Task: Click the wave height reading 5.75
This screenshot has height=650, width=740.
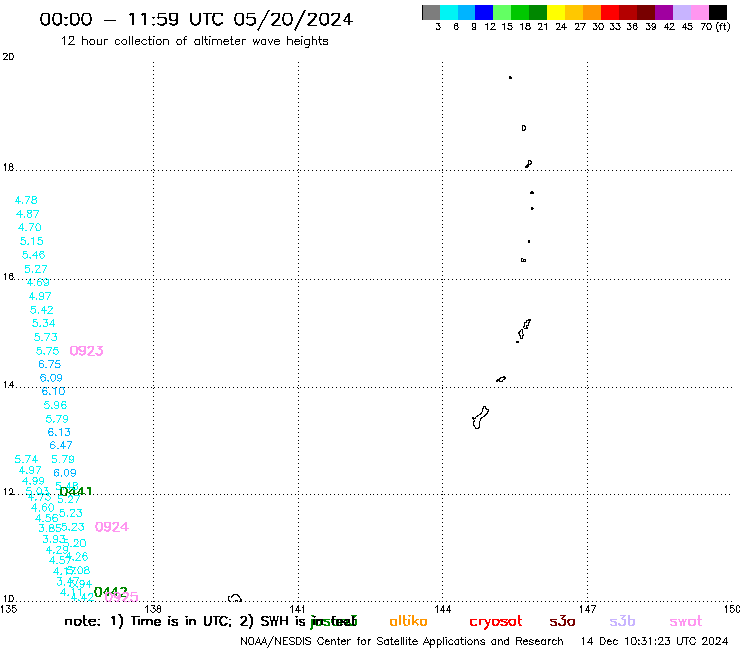Action: [x=47, y=351]
